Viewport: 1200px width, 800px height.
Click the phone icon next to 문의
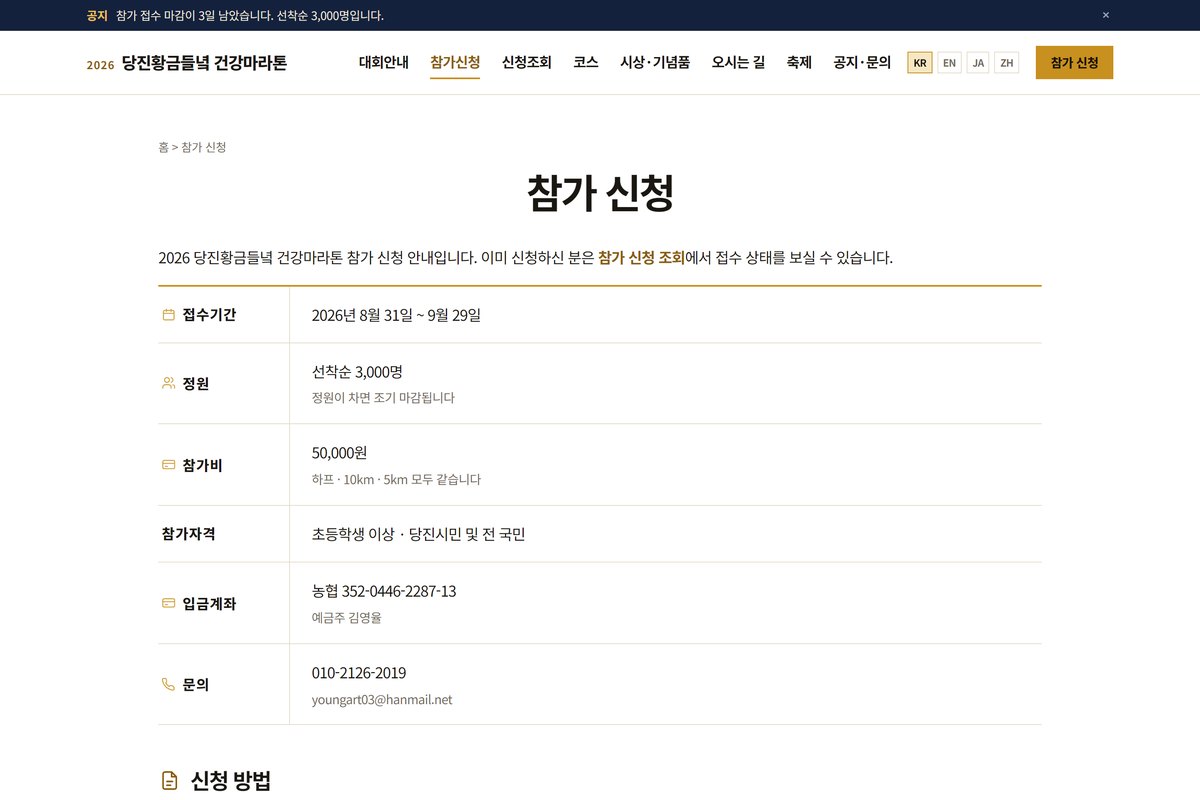[x=168, y=685]
